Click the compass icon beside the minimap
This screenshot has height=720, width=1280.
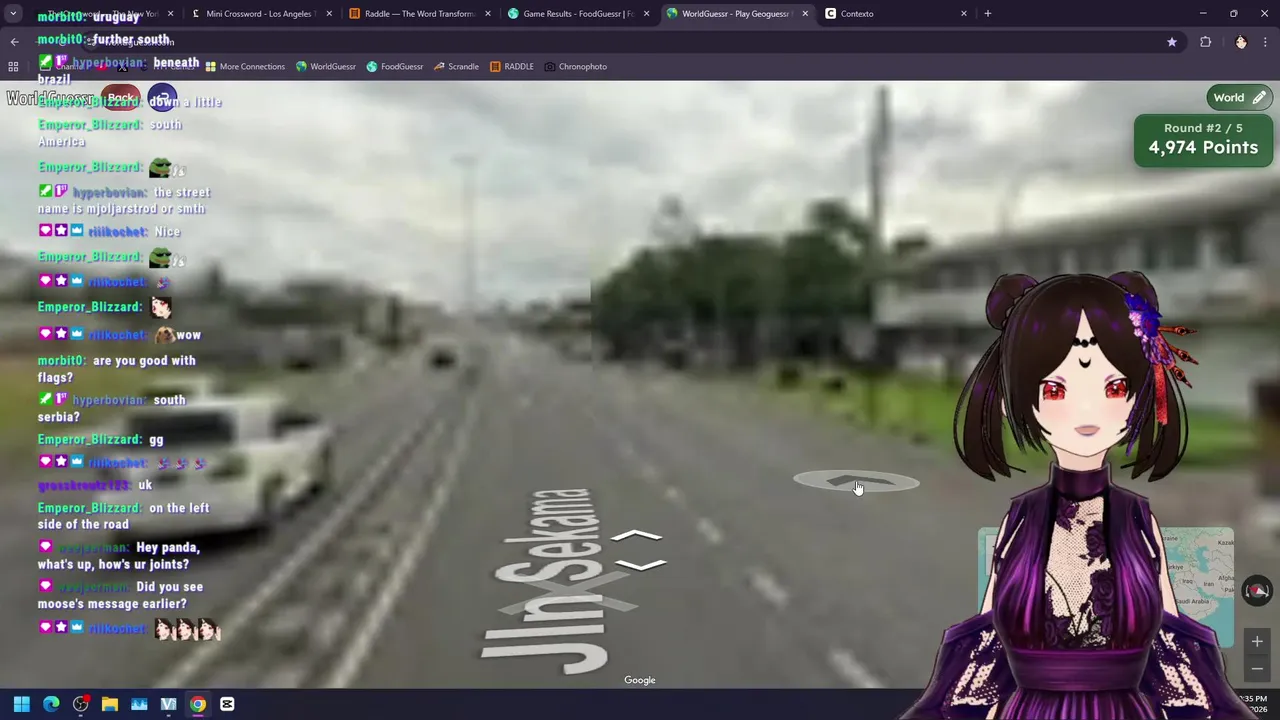pyautogui.click(x=1257, y=591)
